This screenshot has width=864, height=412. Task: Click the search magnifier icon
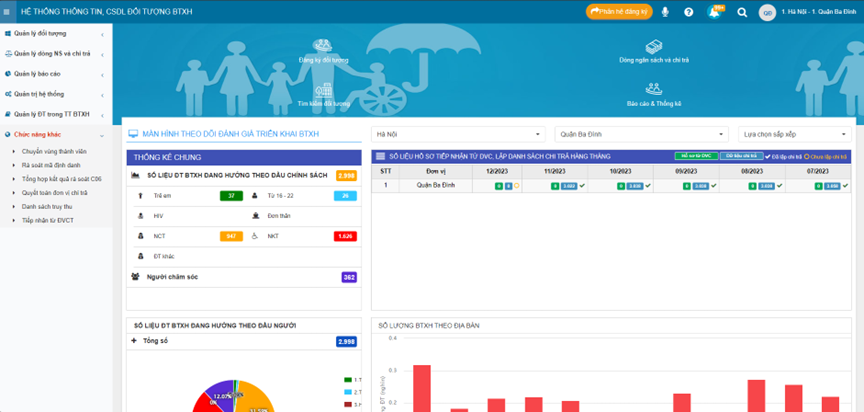[742, 12]
